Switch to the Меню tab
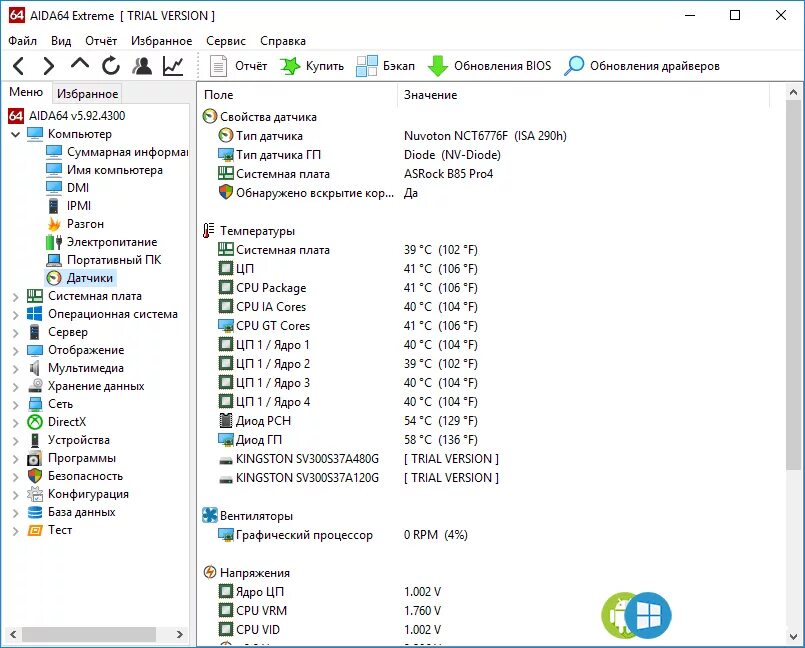This screenshot has width=805, height=648. click(26, 92)
